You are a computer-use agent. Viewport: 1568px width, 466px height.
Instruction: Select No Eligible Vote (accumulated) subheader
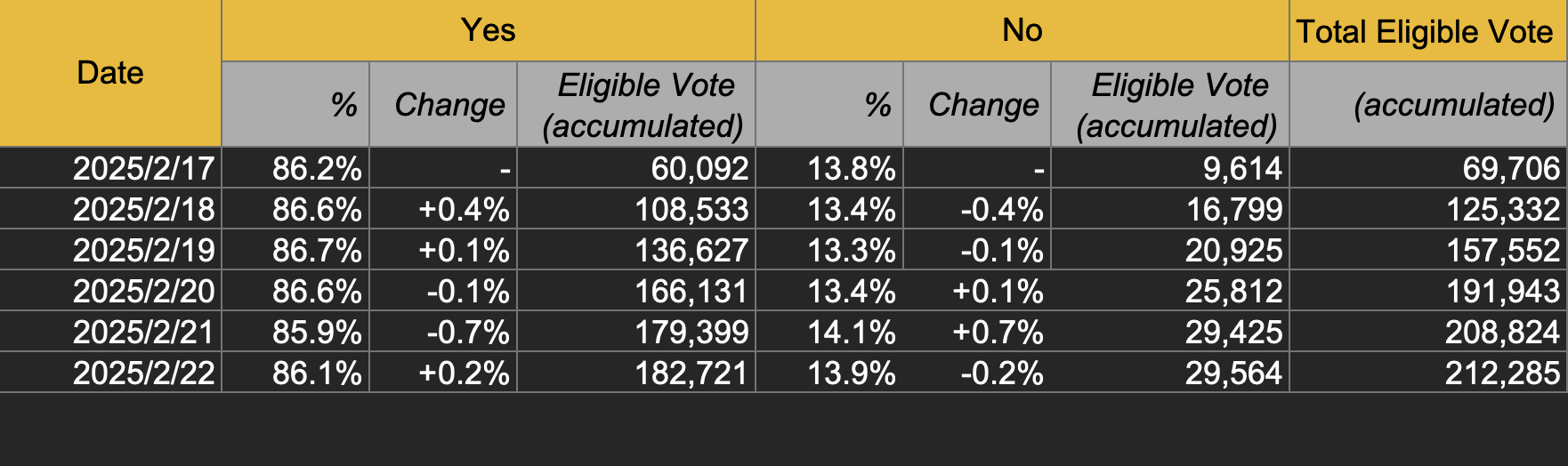[1176, 105]
